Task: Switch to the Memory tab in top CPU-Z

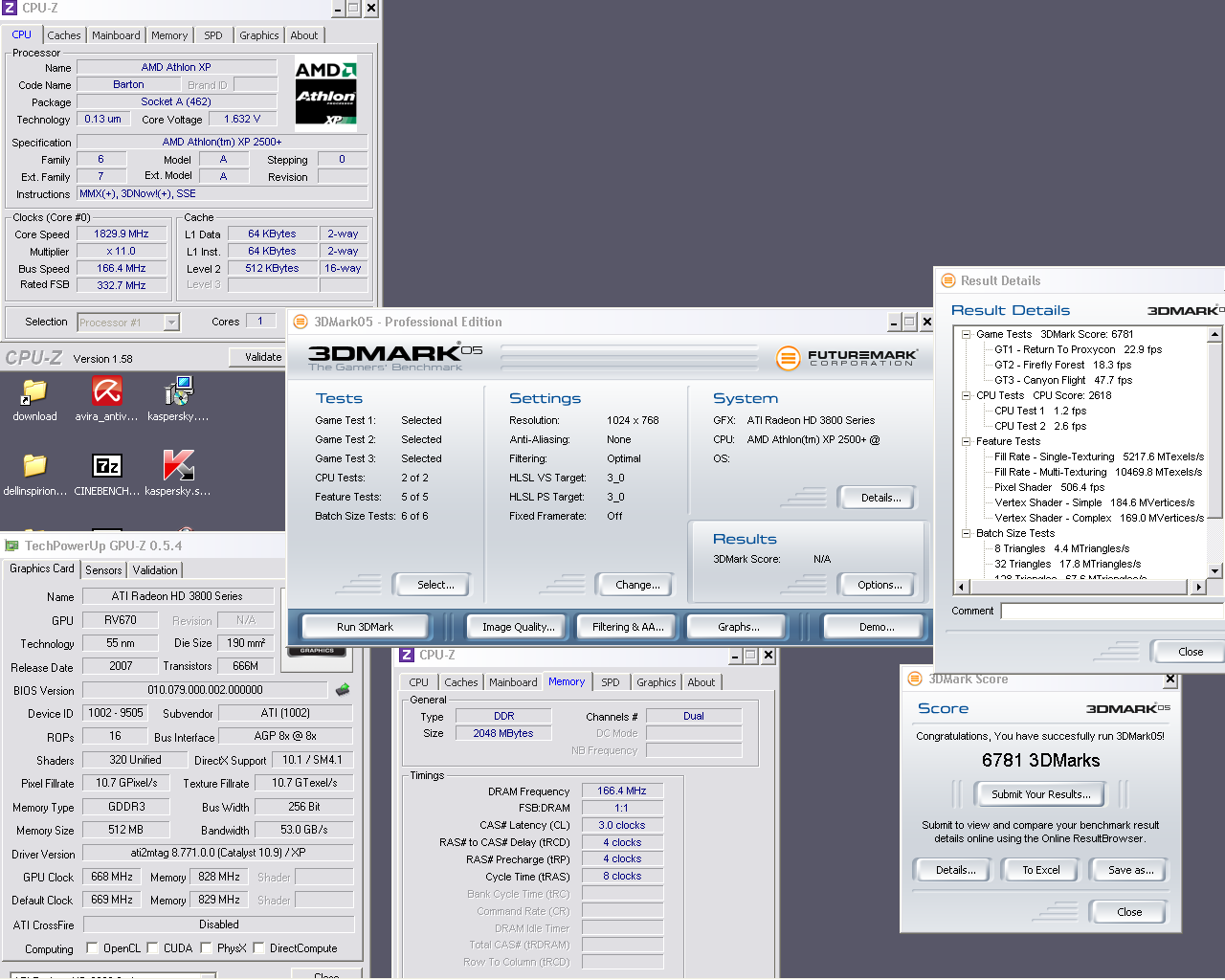Action: coord(169,35)
